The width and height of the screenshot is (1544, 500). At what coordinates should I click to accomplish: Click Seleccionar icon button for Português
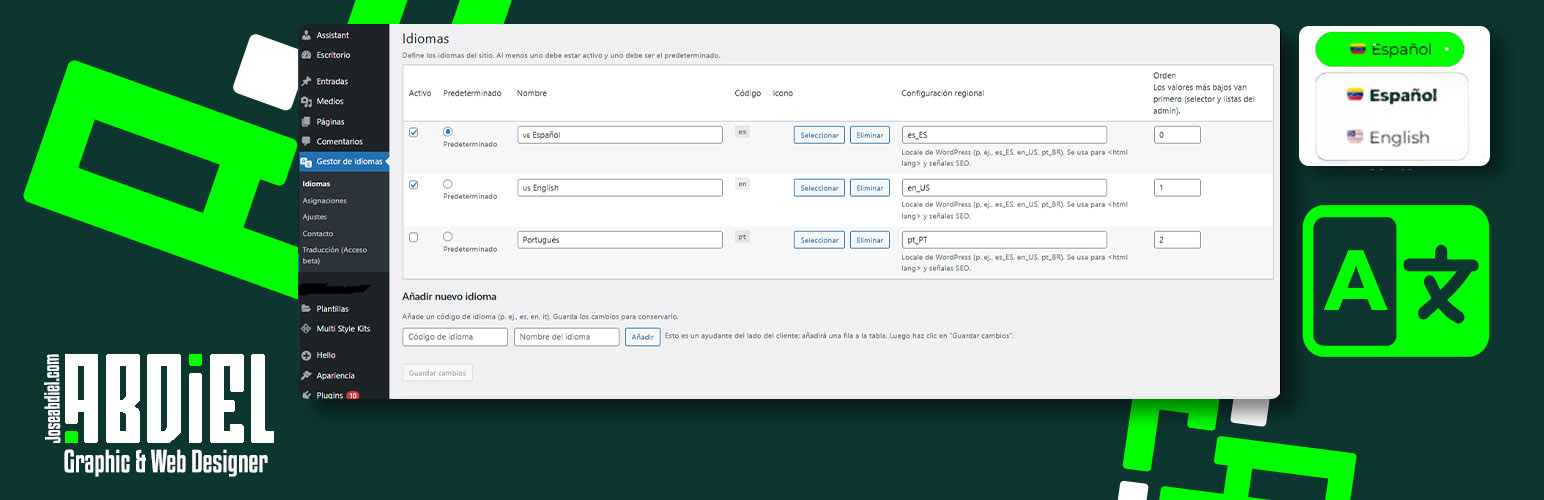coord(819,240)
